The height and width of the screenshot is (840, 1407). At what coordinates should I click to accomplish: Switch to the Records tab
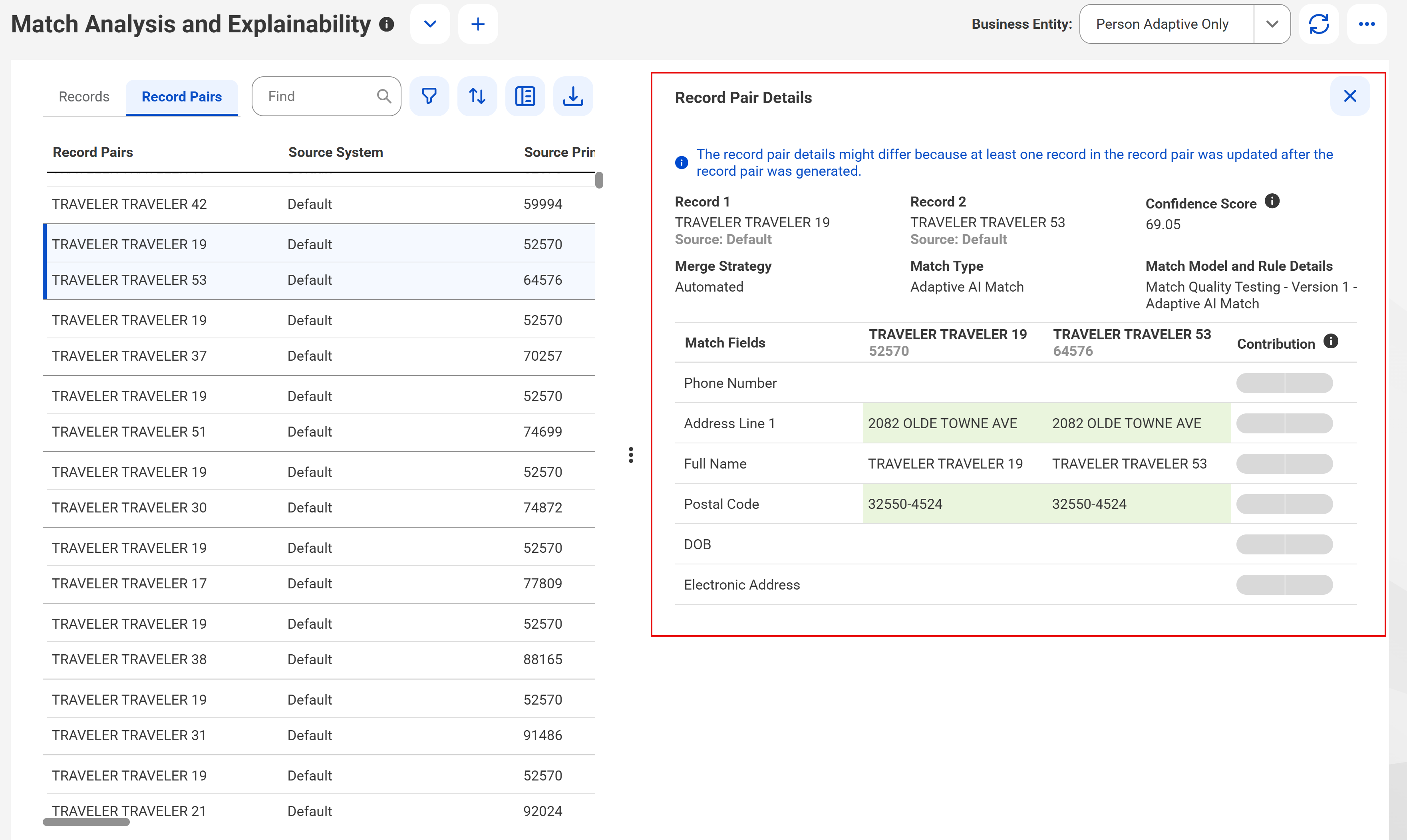point(84,97)
